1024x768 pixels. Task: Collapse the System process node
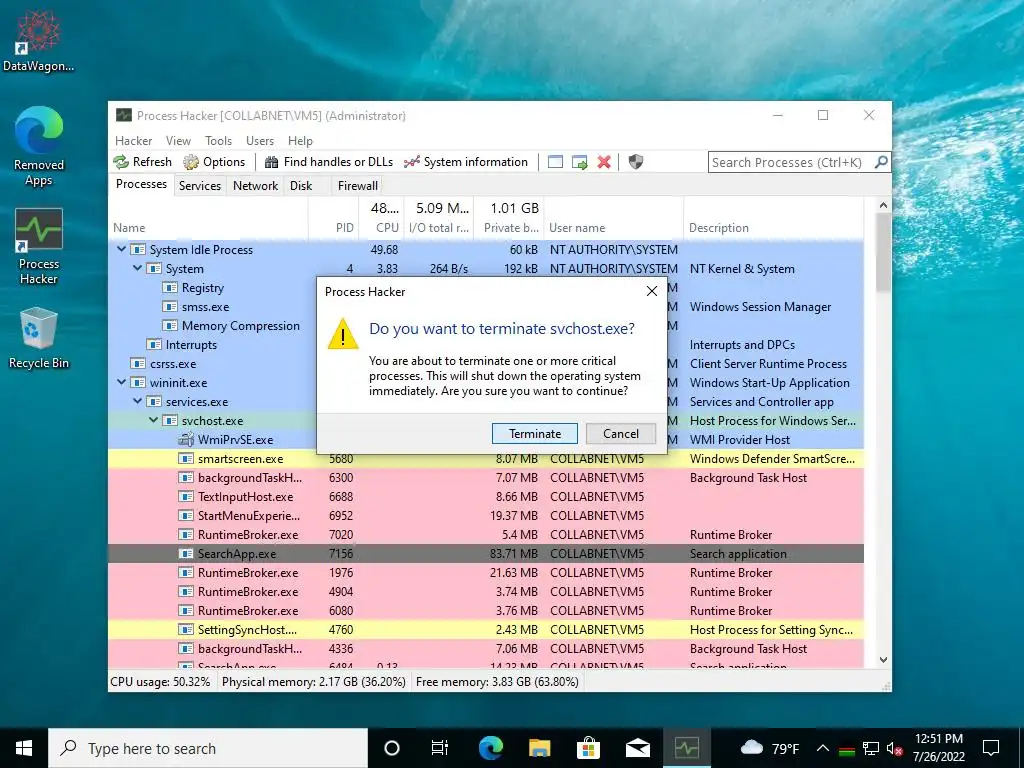pos(137,268)
